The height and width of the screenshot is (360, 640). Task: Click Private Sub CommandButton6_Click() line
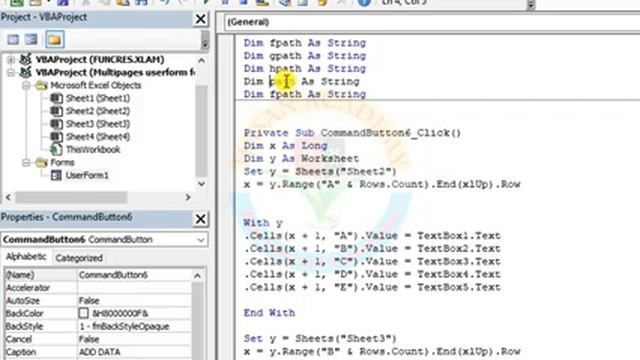(352, 133)
